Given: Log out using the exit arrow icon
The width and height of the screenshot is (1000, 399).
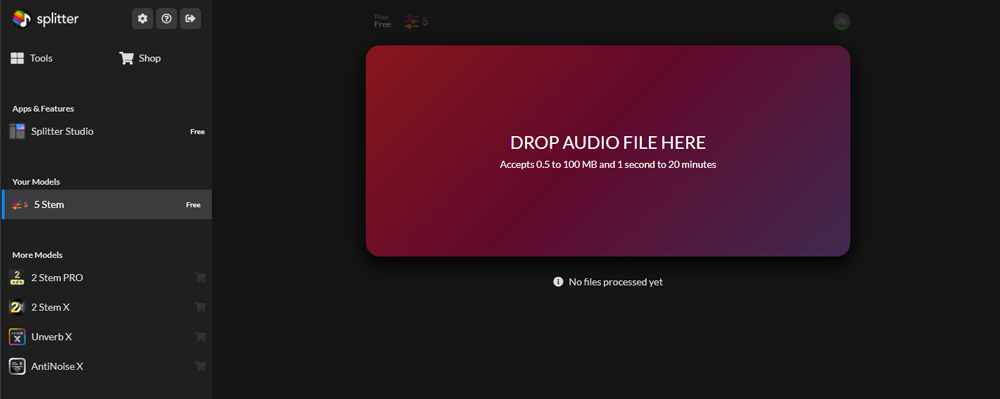Looking at the screenshot, I should click(x=190, y=19).
